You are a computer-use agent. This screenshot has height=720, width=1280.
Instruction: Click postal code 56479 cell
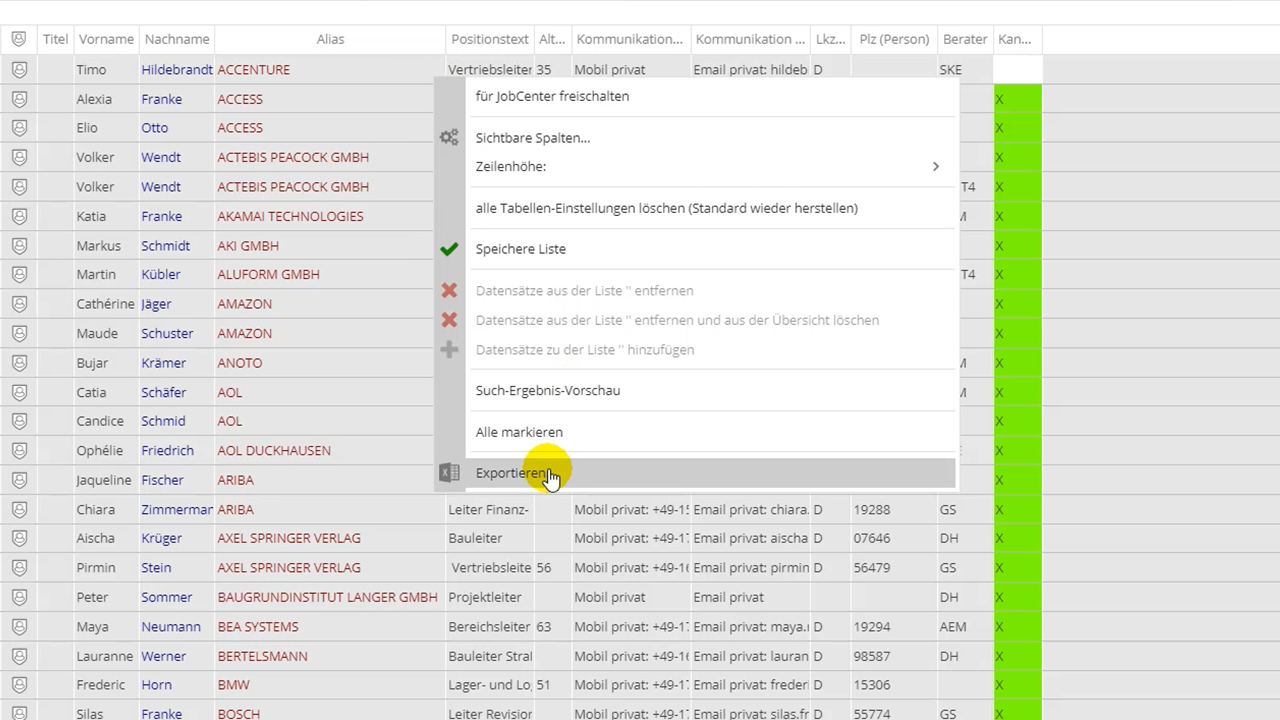click(x=894, y=567)
